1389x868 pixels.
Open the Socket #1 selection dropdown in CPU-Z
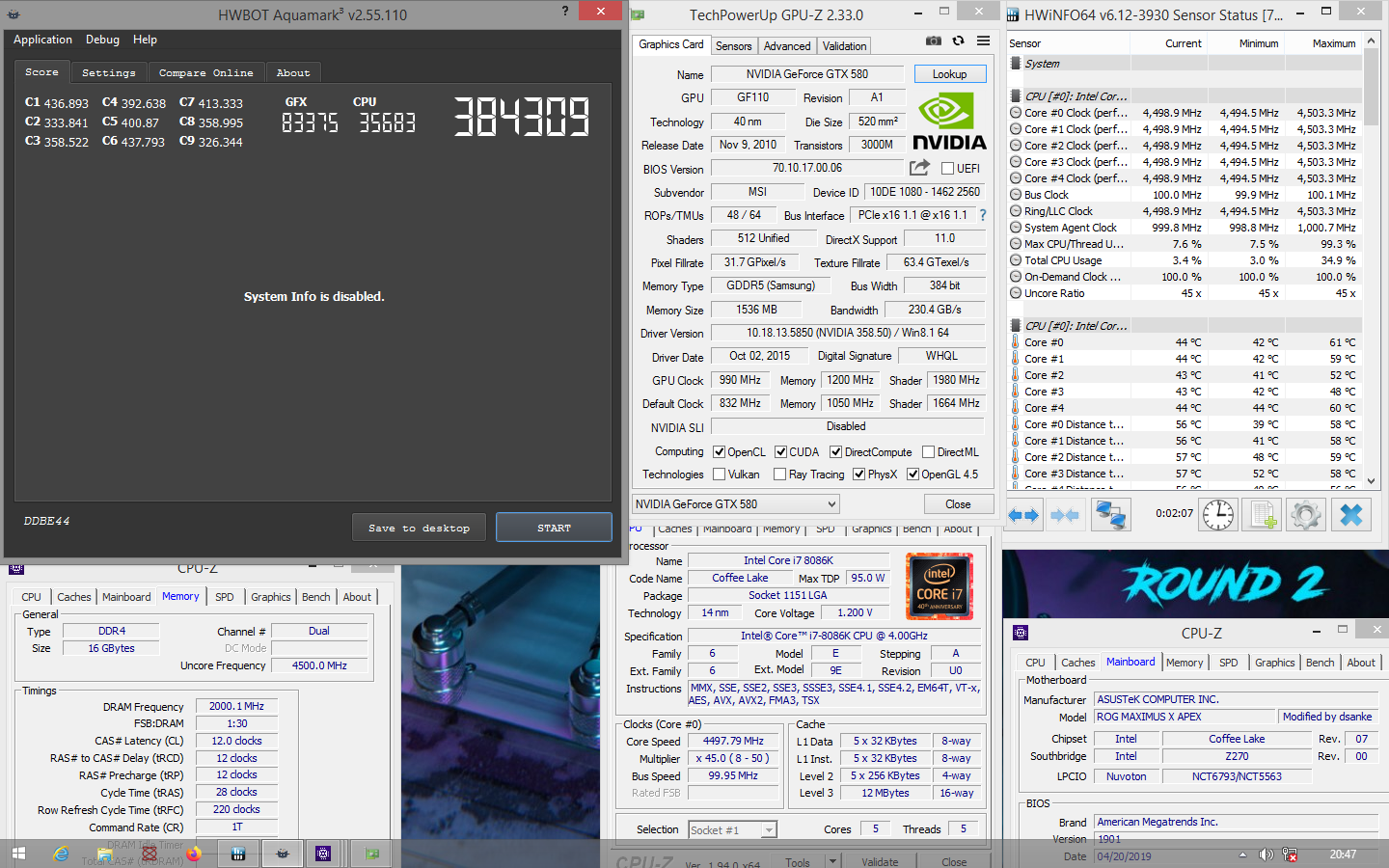(x=732, y=829)
